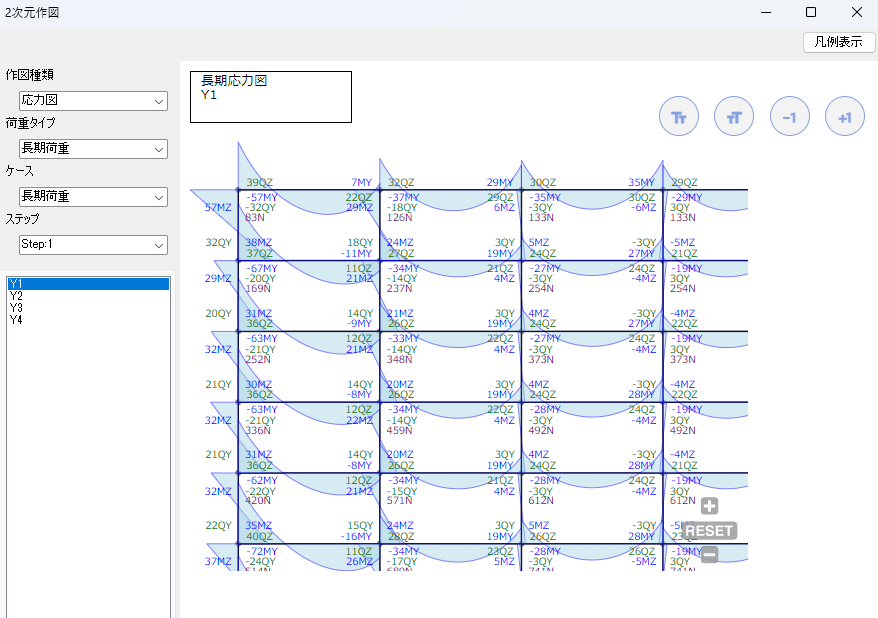Click the 39QZ value in the diagram
878x618 pixels.
coord(259,182)
